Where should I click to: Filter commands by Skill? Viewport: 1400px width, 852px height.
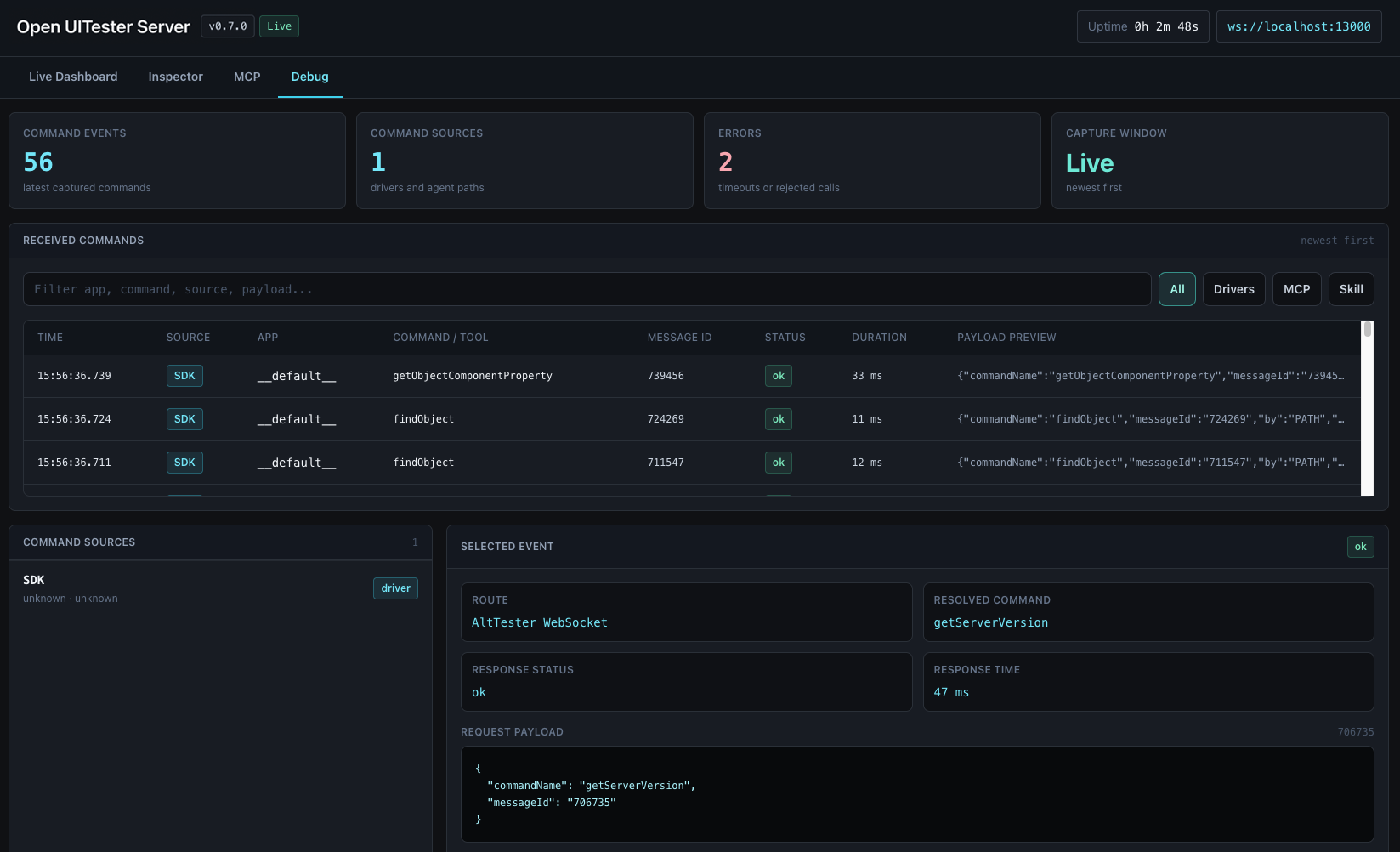tap(1352, 289)
